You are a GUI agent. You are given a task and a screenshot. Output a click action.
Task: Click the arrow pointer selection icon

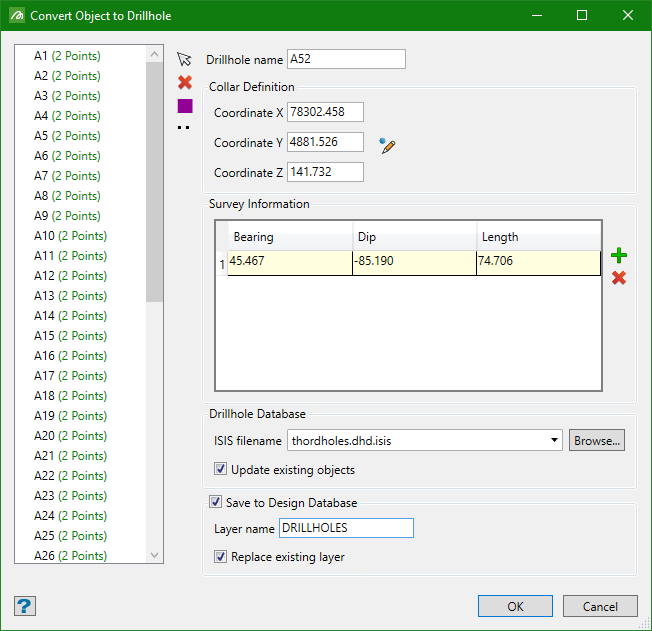pyautogui.click(x=184, y=60)
